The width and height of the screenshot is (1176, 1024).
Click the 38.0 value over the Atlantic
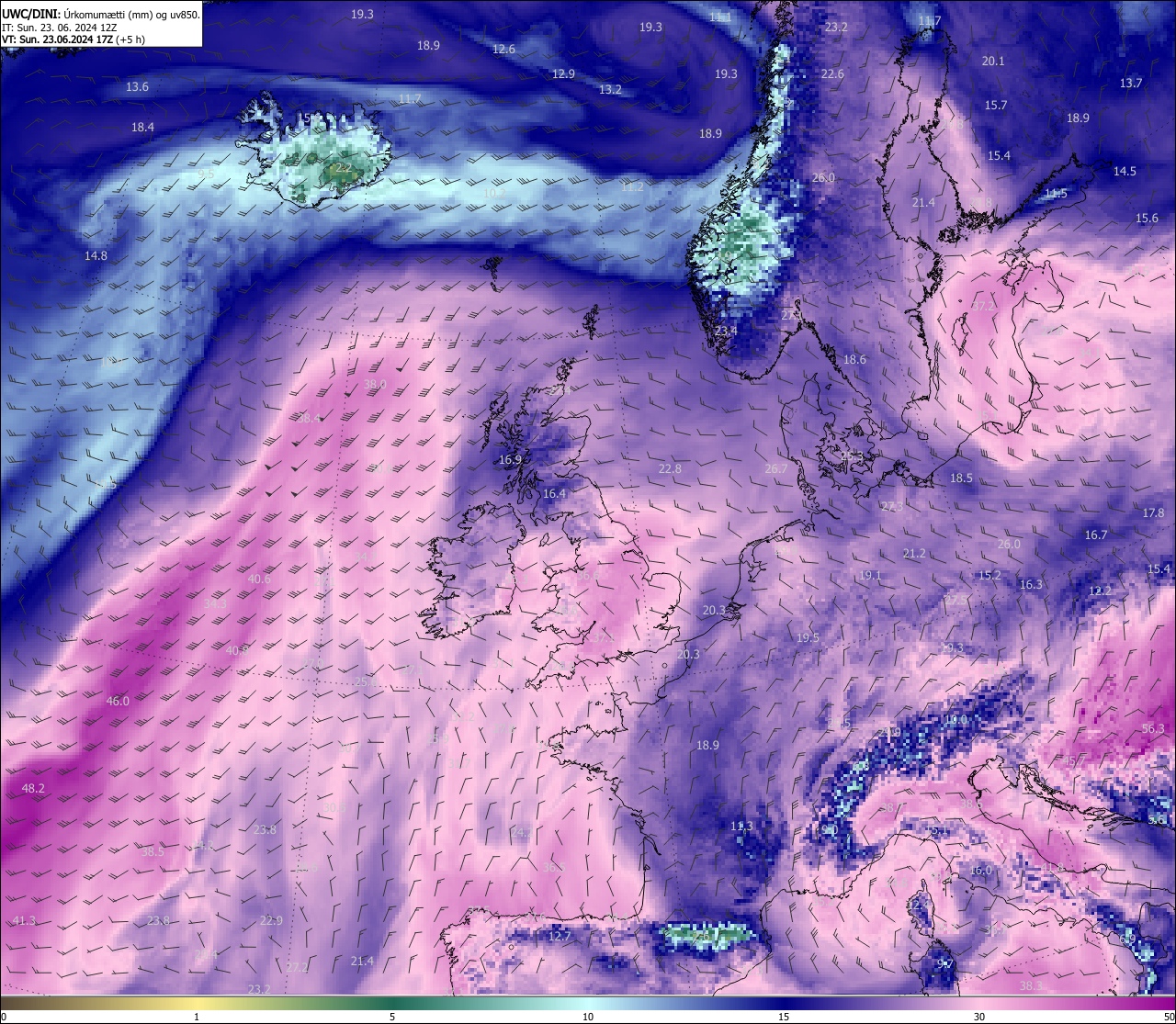coord(375,384)
